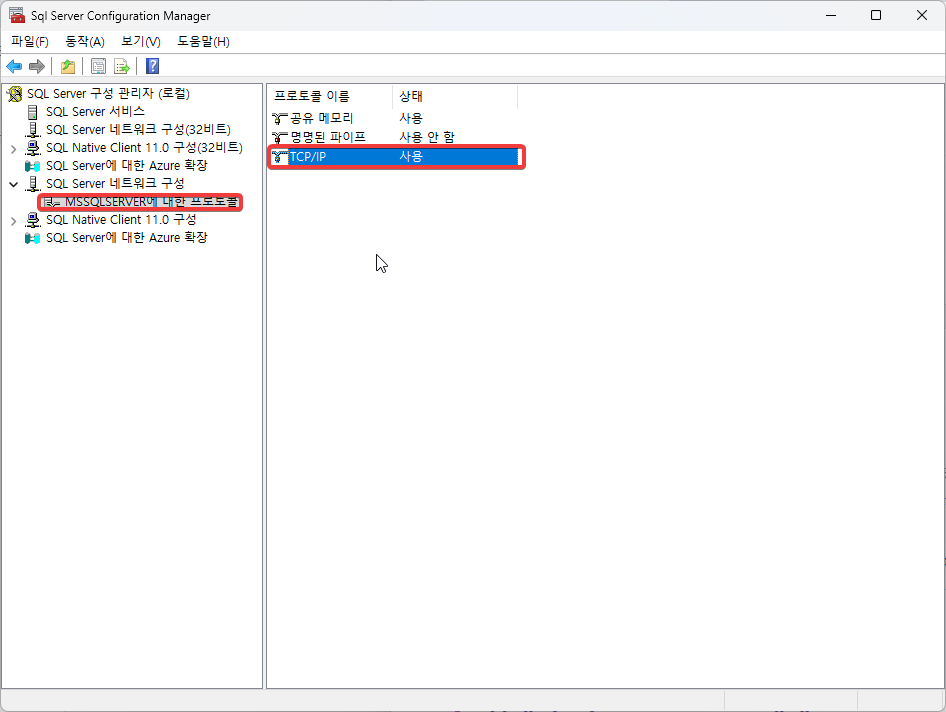Click the first SQL Server Azure 확장 icon

pyautogui.click(x=33, y=166)
